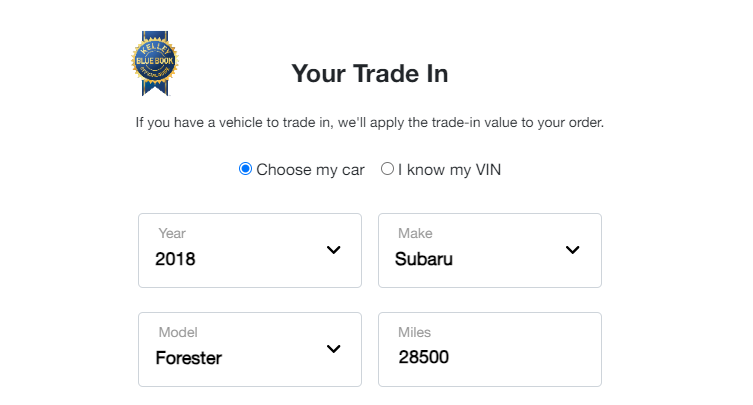753x405 pixels.
Task: Click the selected model value Forester
Action: click(189, 358)
